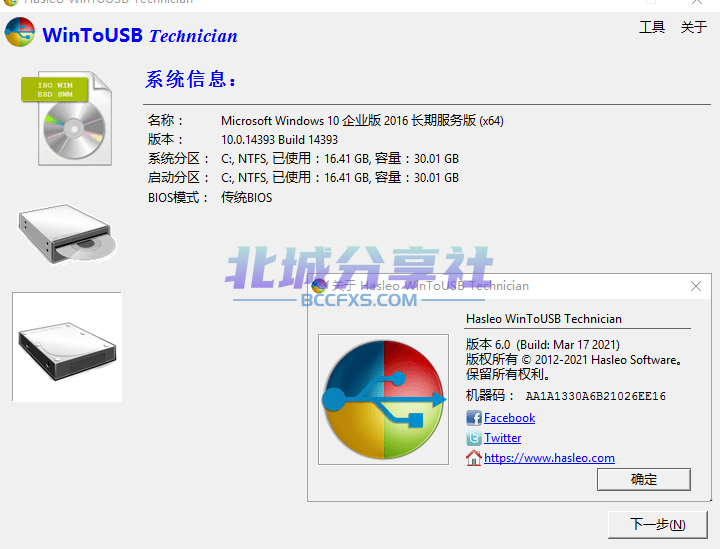
Task: Close the About Hasleo WinToUSB dialog
Action: pos(696,286)
